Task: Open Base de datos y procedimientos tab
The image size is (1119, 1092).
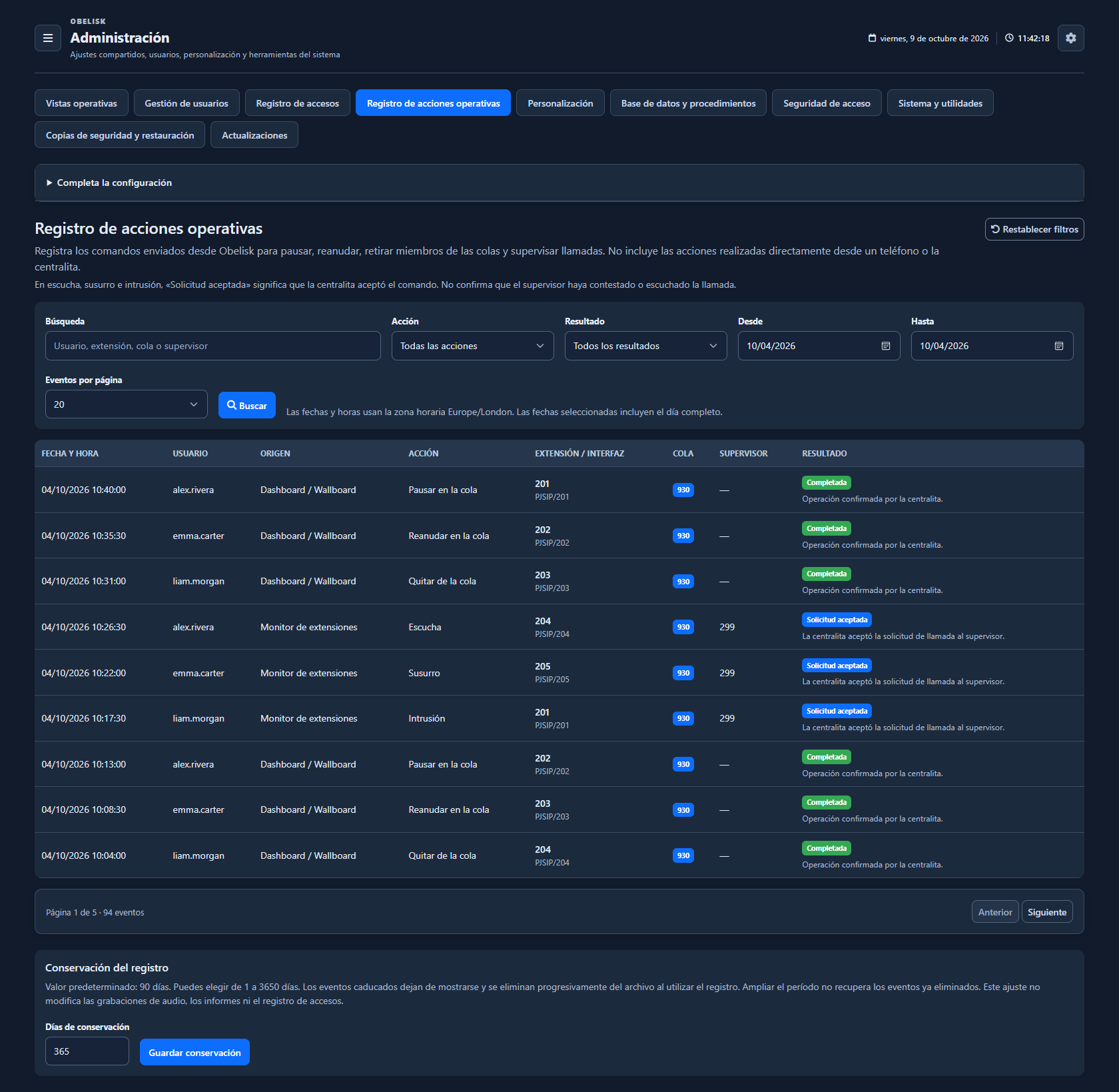Action: pos(688,103)
